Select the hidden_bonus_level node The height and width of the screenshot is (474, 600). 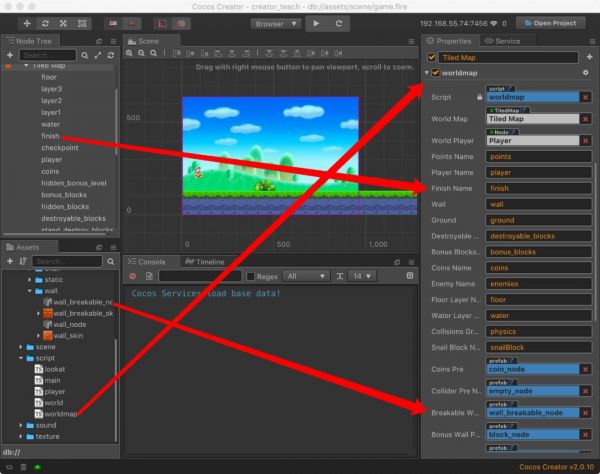coord(74,183)
